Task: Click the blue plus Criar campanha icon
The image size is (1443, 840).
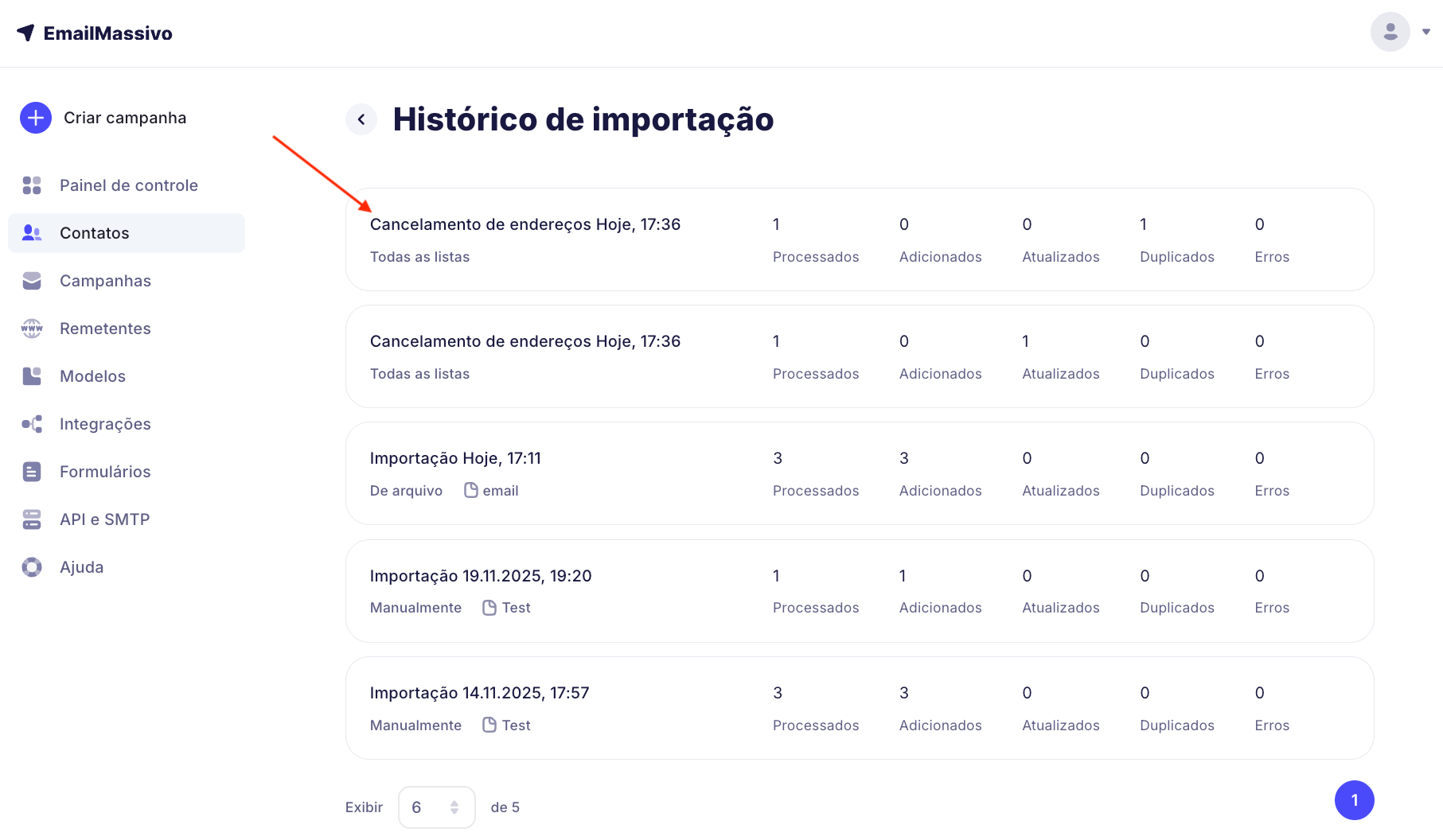Action: (x=35, y=118)
